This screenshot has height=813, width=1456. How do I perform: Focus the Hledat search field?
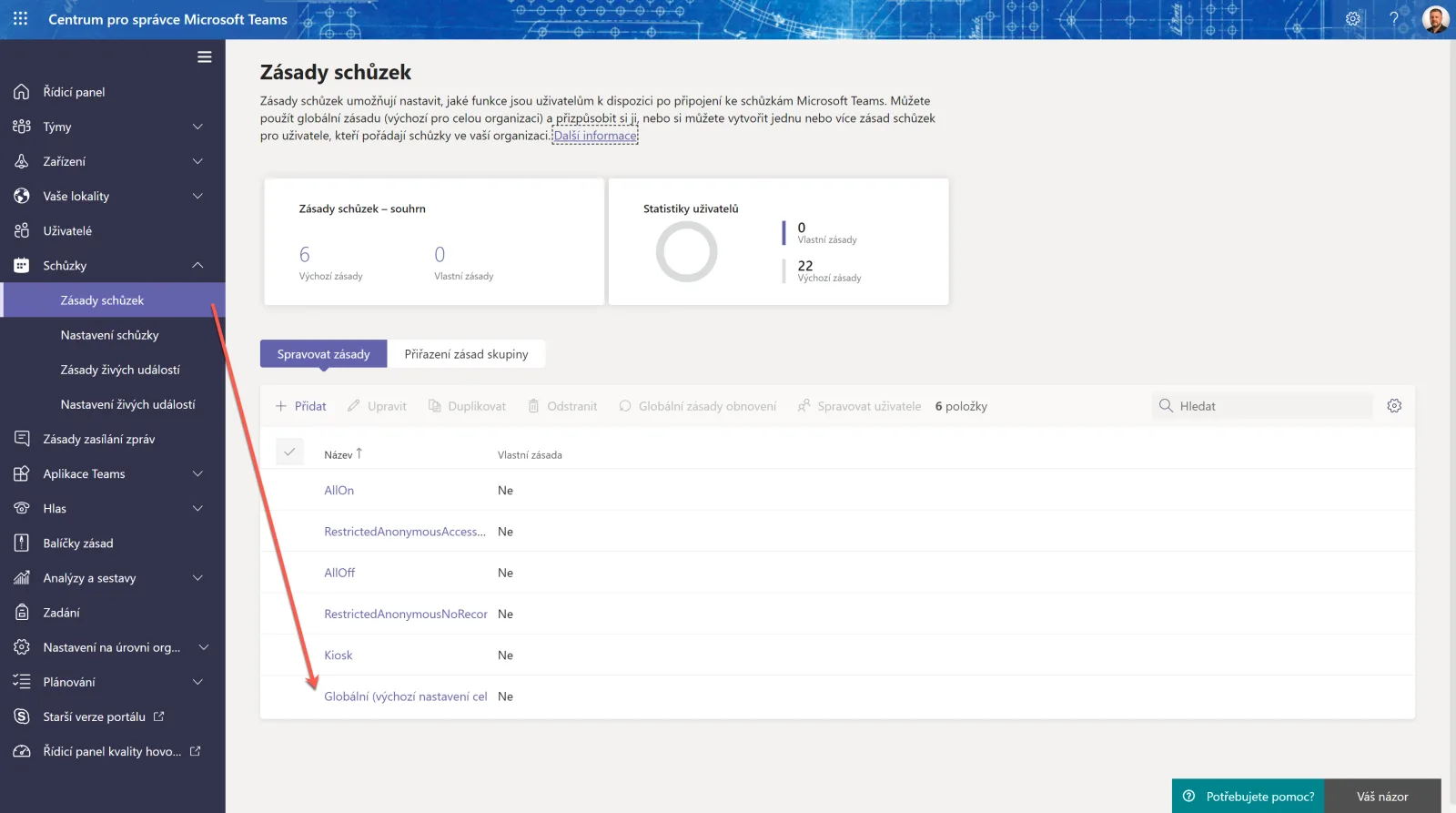click(1263, 406)
